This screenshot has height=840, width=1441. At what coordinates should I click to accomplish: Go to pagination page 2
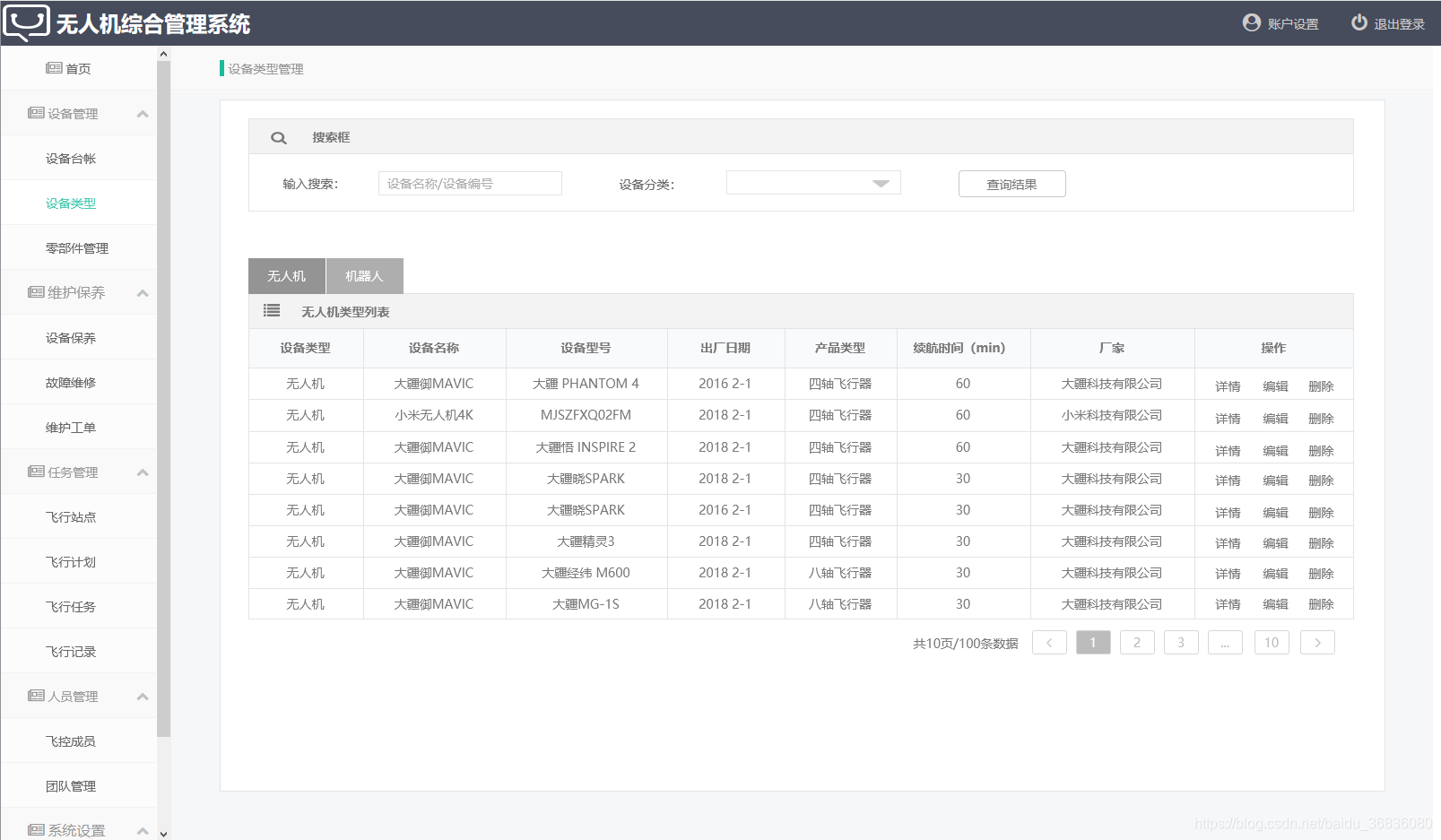1137,643
